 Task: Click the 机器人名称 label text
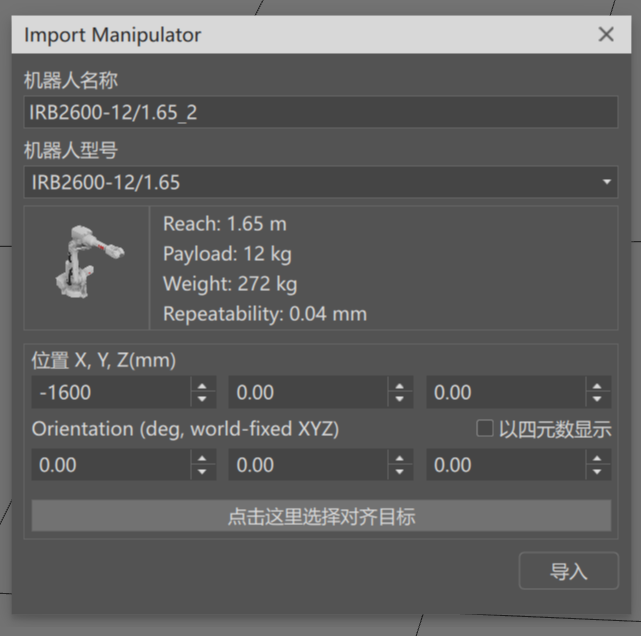pyautogui.click(x=71, y=80)
